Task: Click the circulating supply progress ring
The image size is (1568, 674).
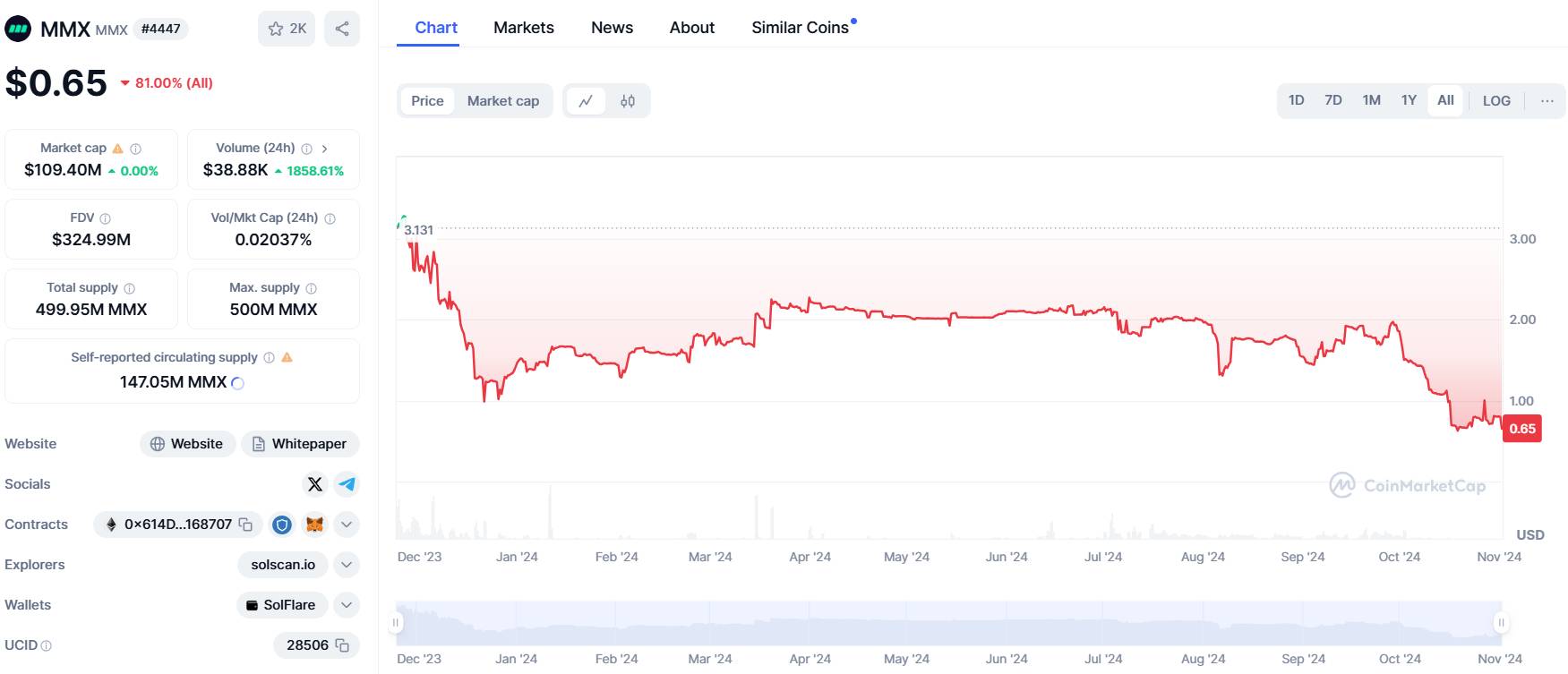Action: (237, 383)
